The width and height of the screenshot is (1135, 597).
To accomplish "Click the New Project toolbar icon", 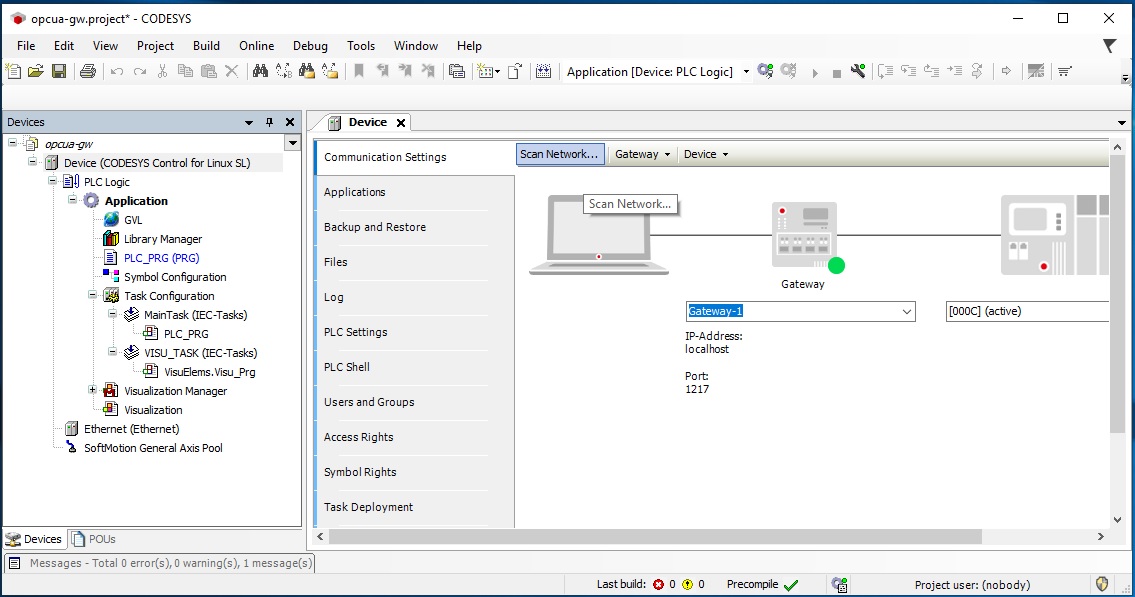I will point(13,71).
